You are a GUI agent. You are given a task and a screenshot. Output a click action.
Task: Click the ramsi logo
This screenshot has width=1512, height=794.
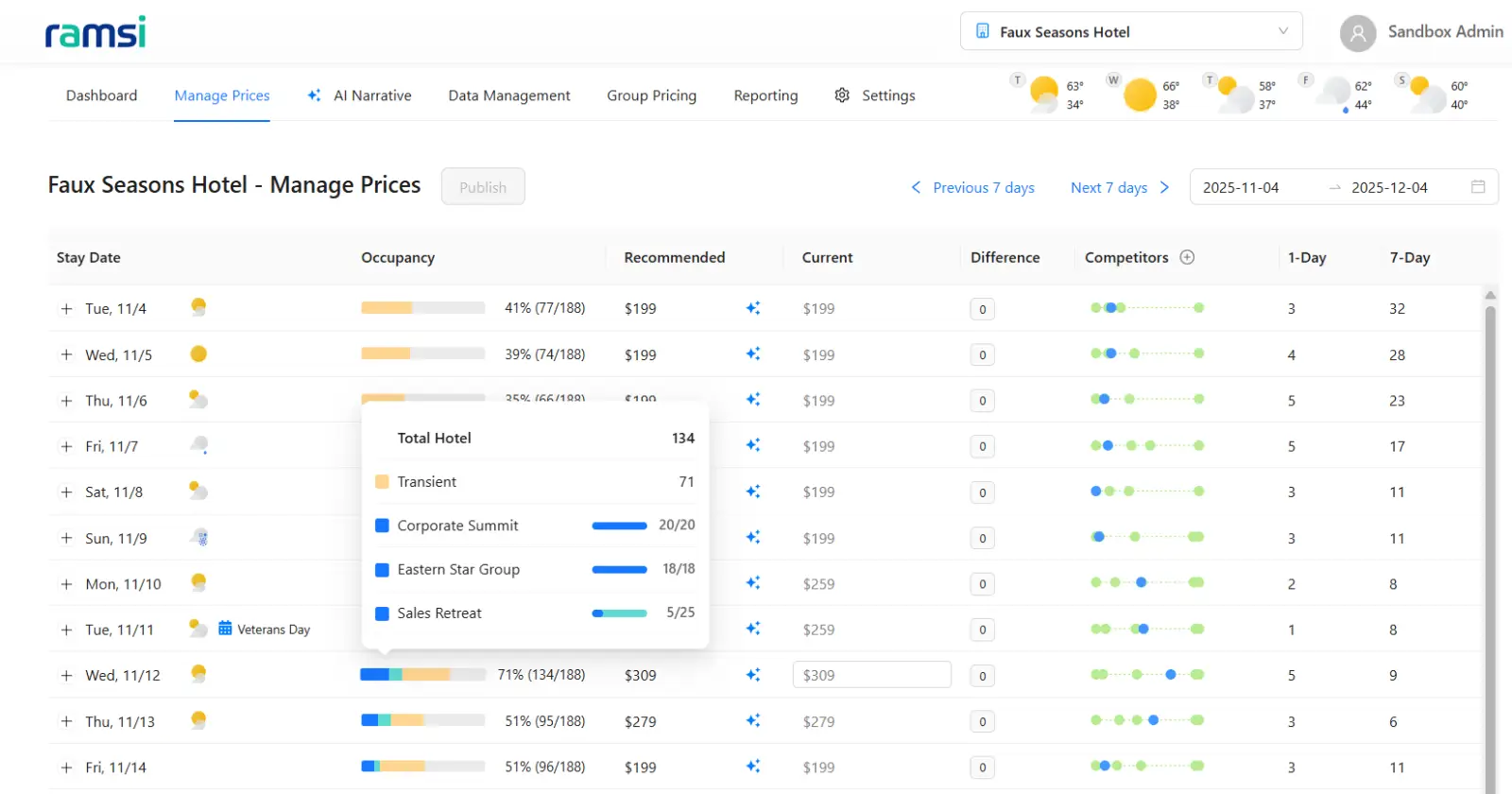[95, 32]
